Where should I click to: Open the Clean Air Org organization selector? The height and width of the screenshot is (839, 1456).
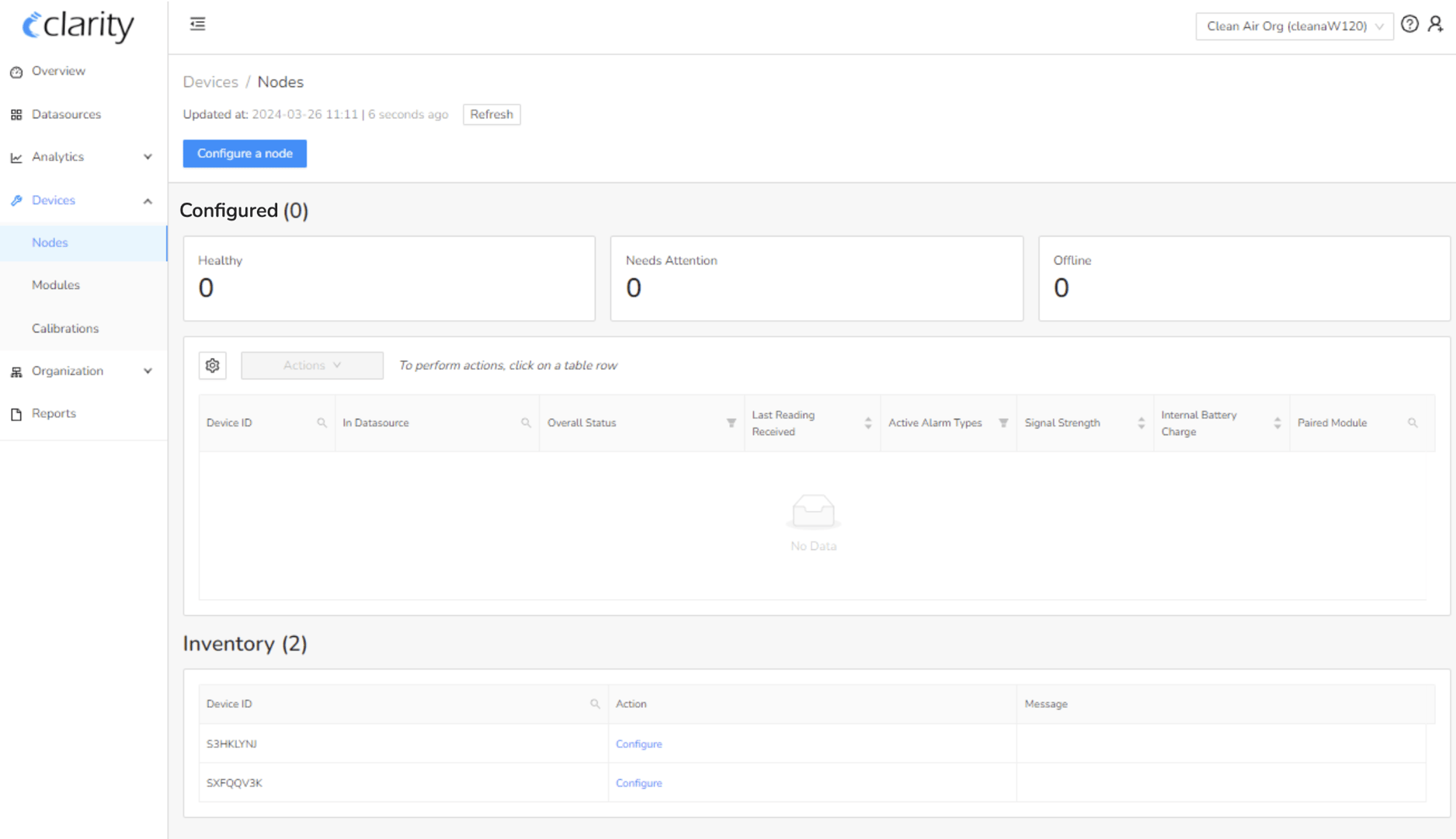point(1294,26)
